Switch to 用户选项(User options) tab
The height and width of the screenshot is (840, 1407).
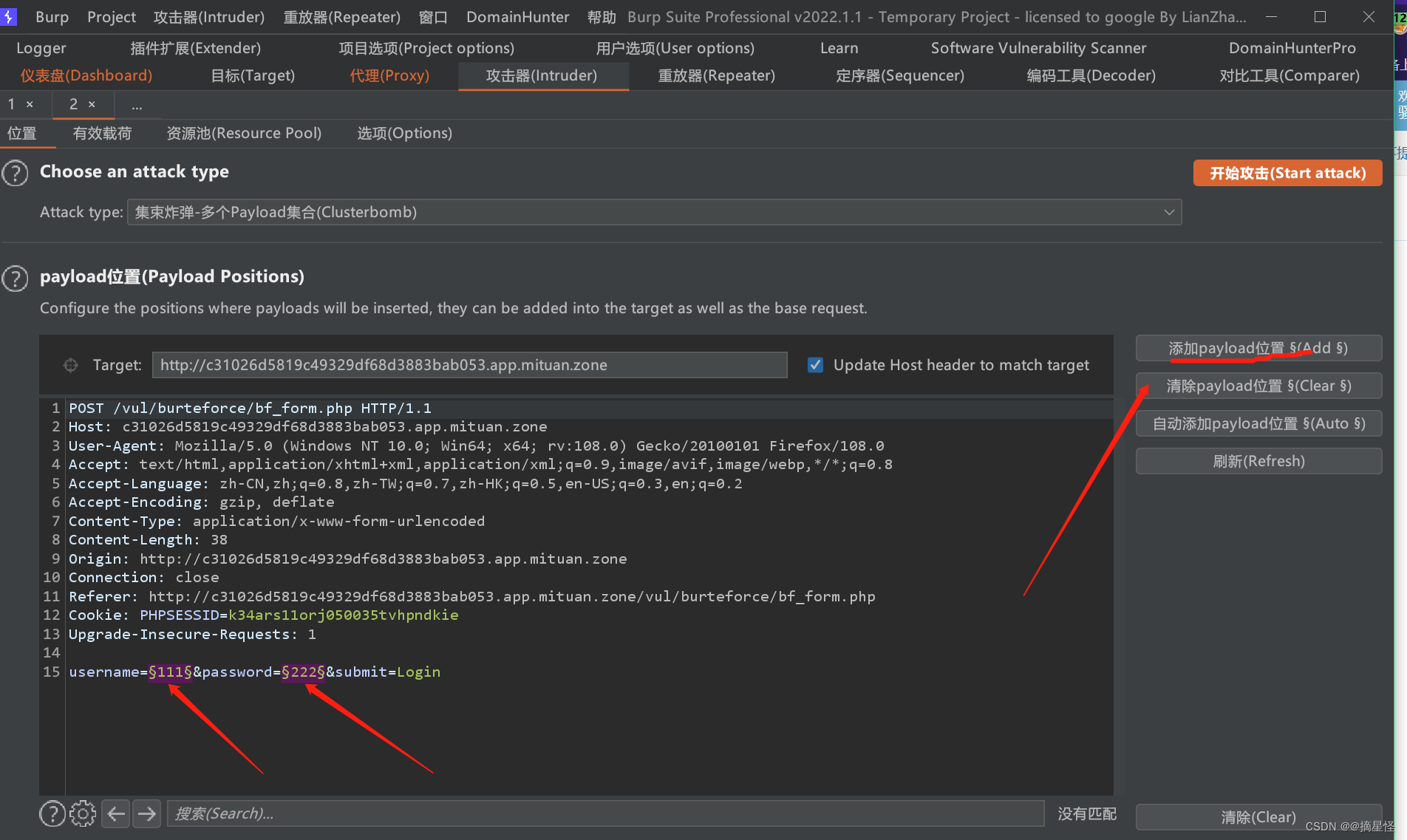click(675, 48)
